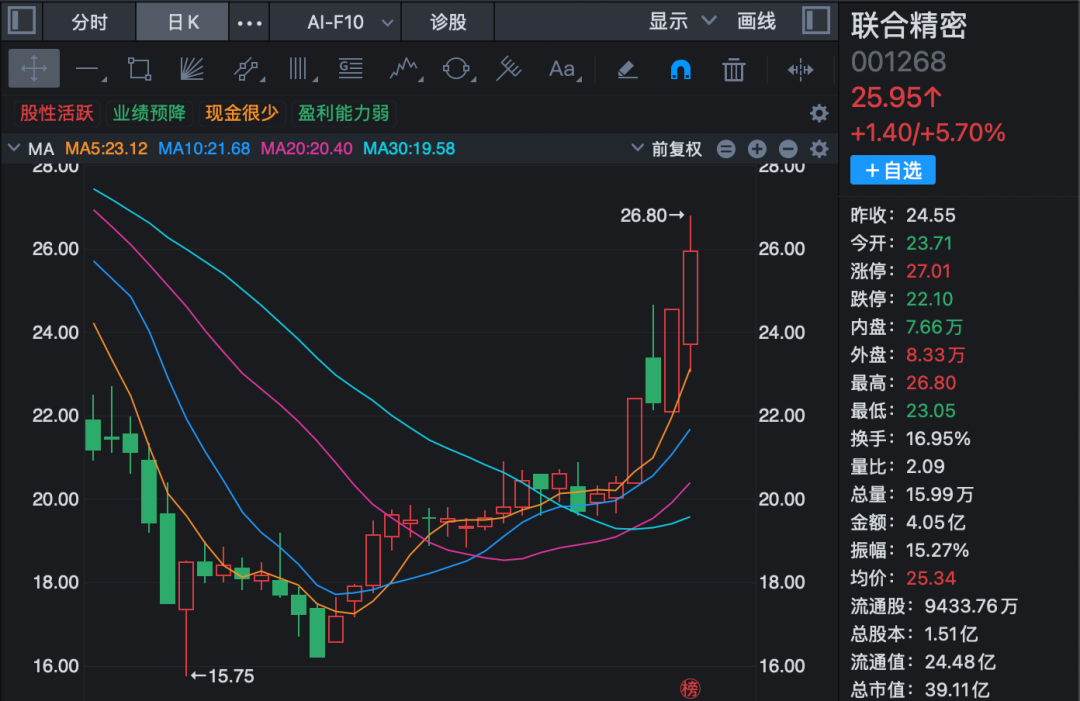Open the 前复权 adjustment dropdown
Viewport: 1080px width, 701px height.
pyautogui.click(x=666, y=149)
